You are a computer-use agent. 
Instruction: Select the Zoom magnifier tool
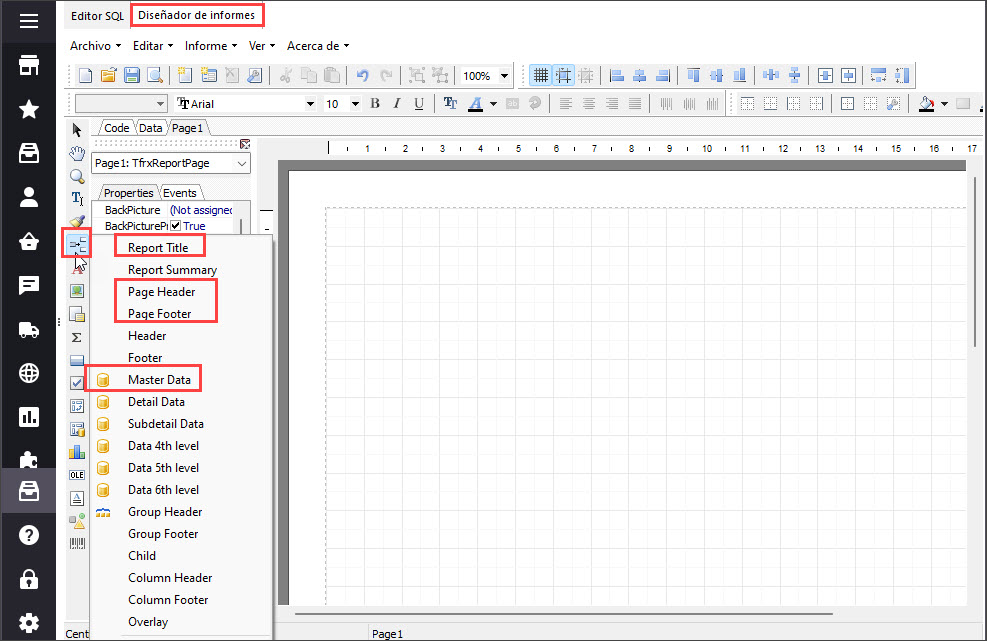(x=77, y=176)
